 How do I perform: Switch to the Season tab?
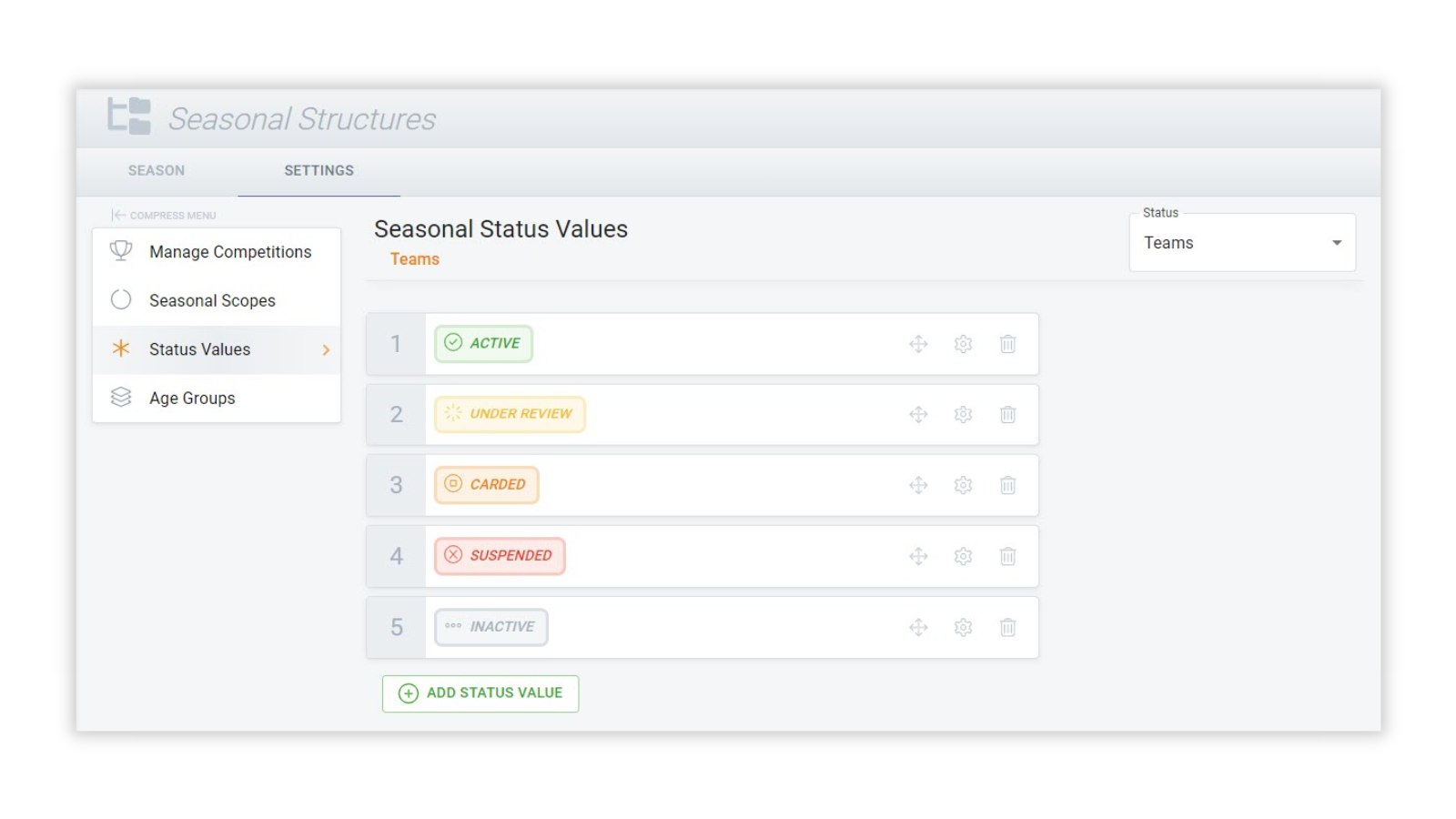157,171
